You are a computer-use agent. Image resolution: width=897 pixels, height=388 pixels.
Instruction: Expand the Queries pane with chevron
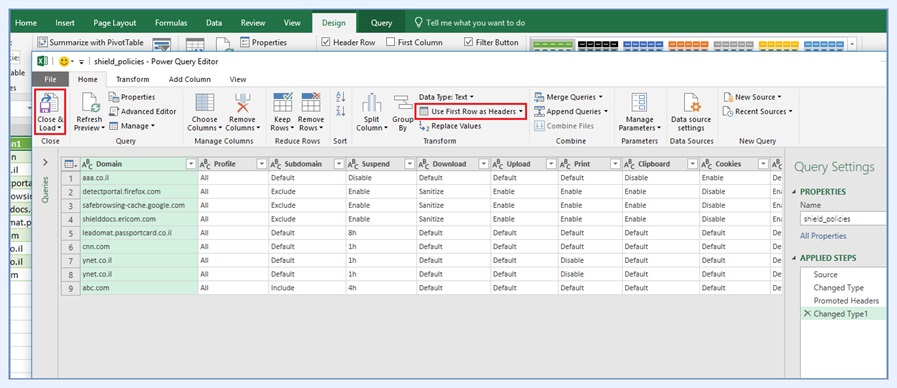[46, 163]
